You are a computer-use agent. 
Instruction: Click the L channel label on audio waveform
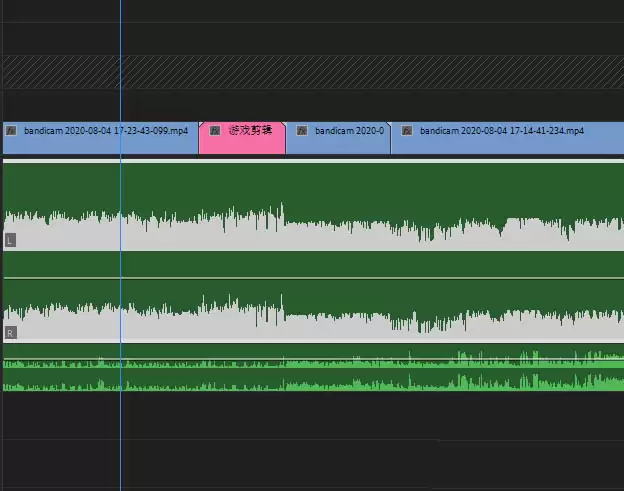pyautogui.click(x=10, y=240)
